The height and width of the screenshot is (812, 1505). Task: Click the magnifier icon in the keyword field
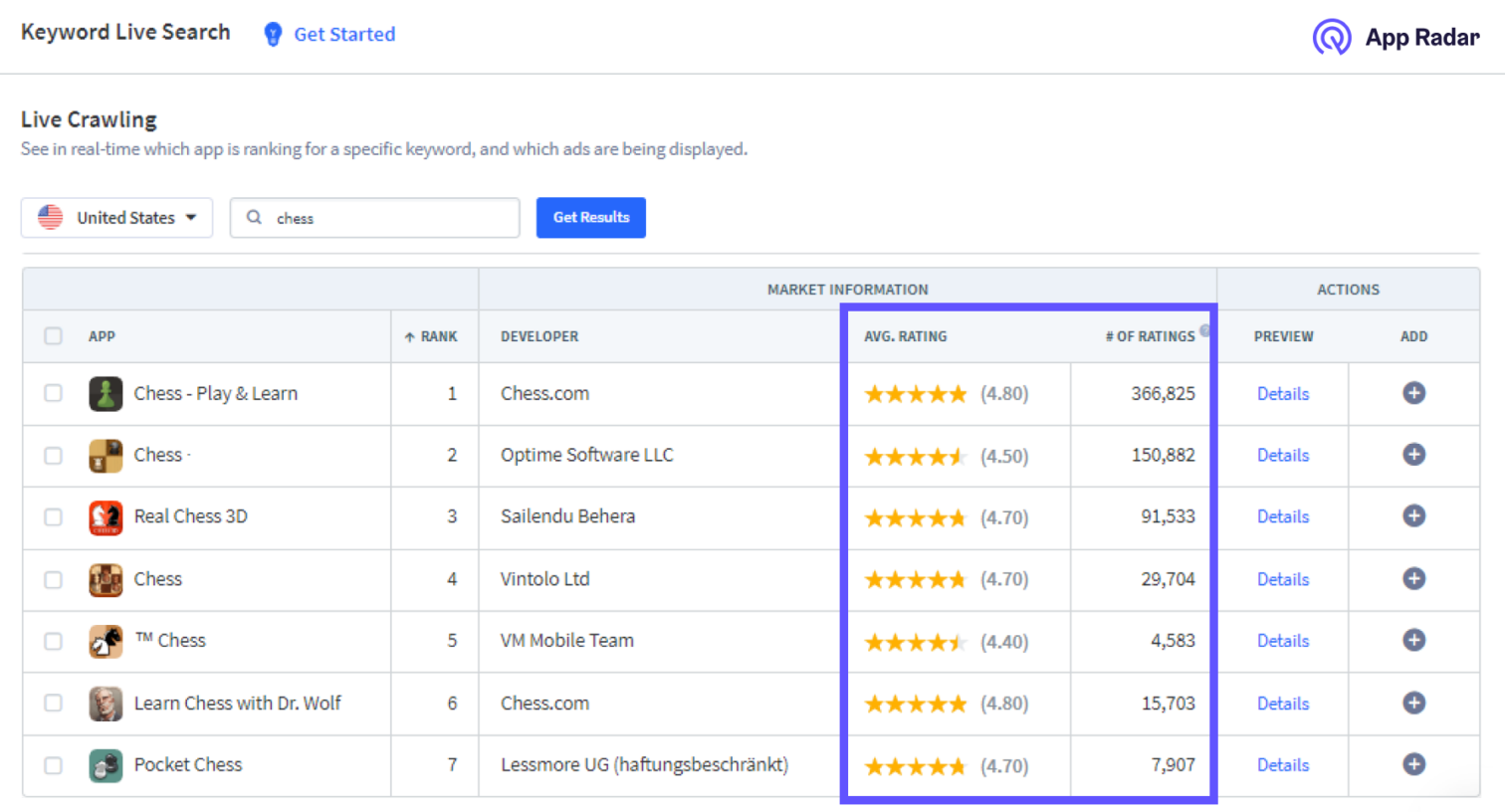point(253,217)
